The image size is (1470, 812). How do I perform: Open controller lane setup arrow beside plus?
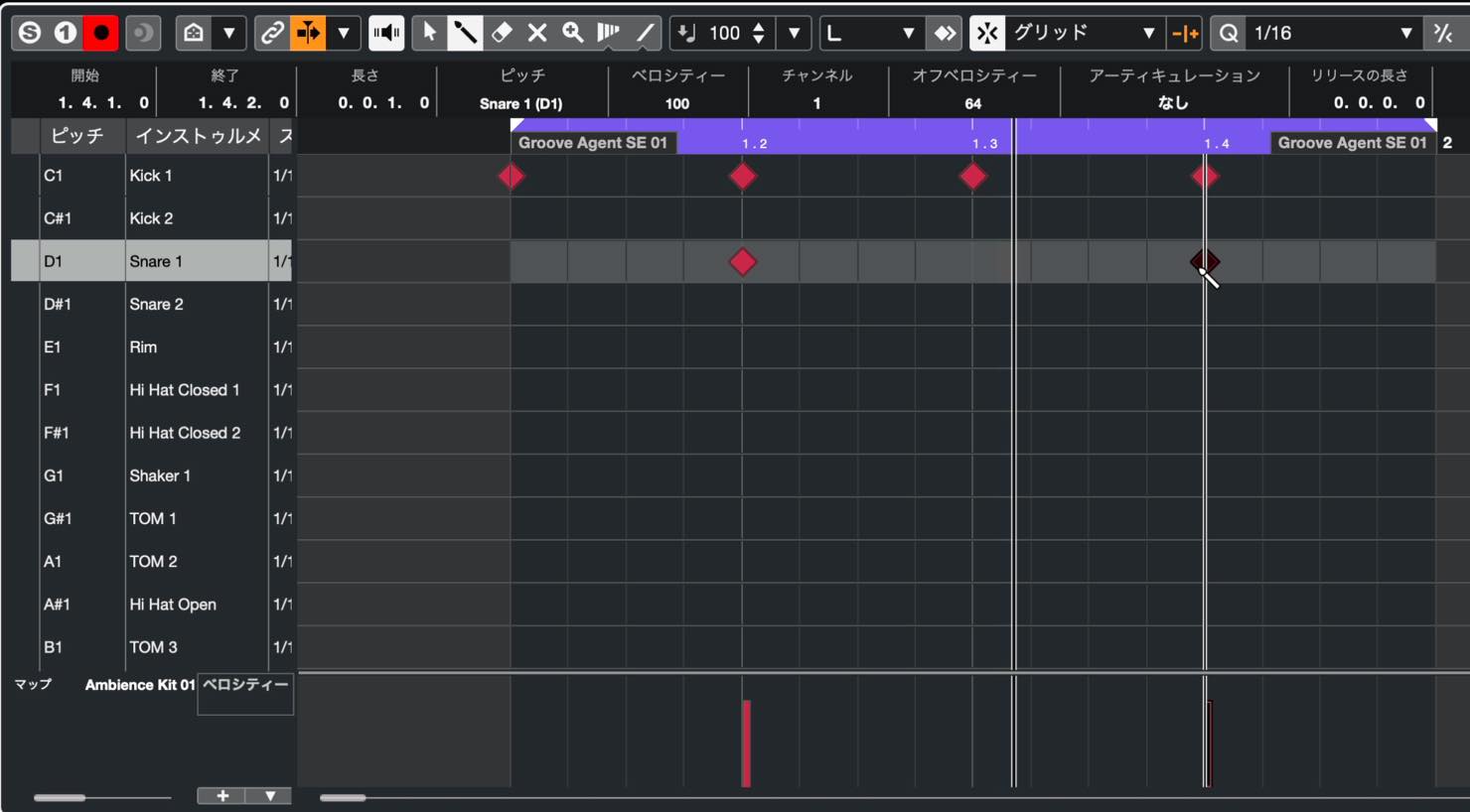click(270, 796)
